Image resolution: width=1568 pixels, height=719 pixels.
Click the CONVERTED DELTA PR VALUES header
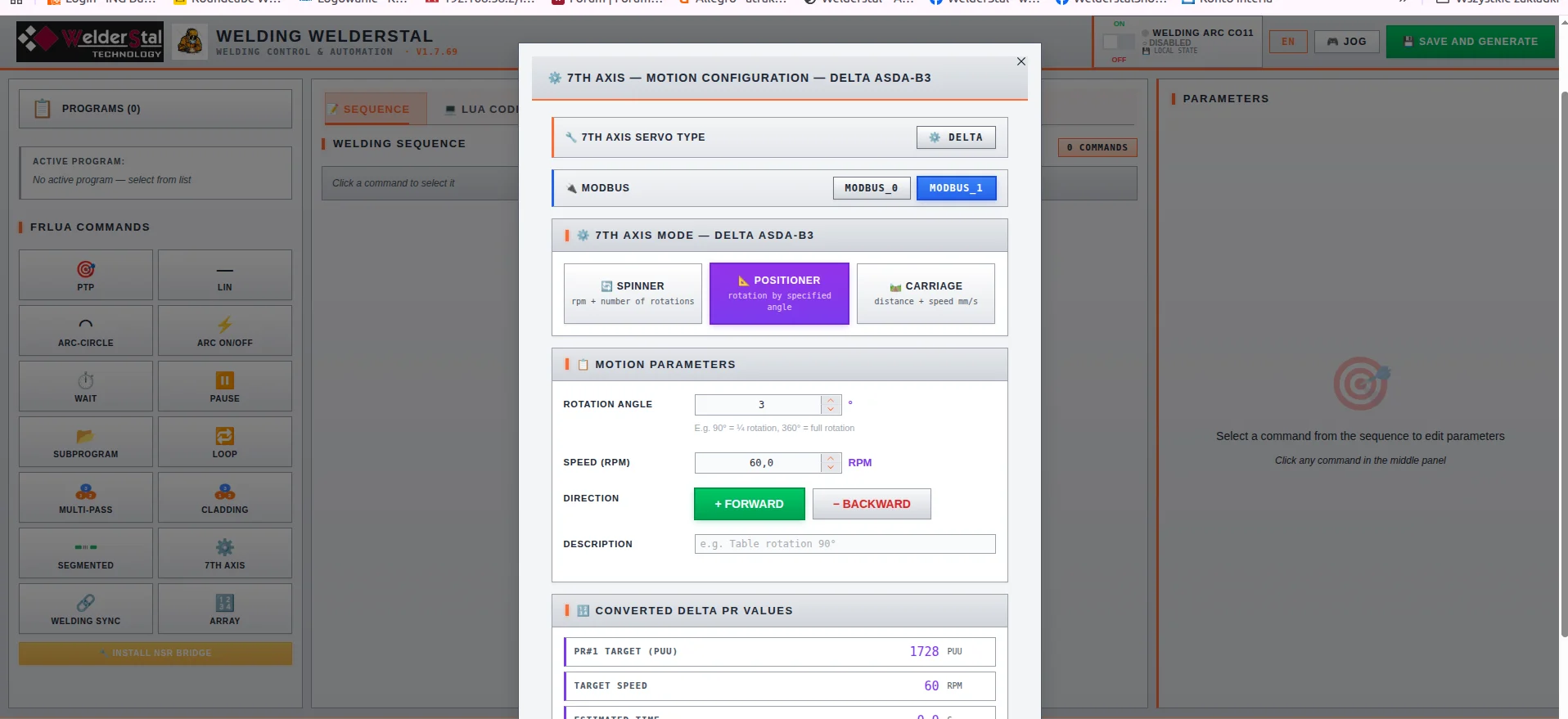(x=780, y=611)
